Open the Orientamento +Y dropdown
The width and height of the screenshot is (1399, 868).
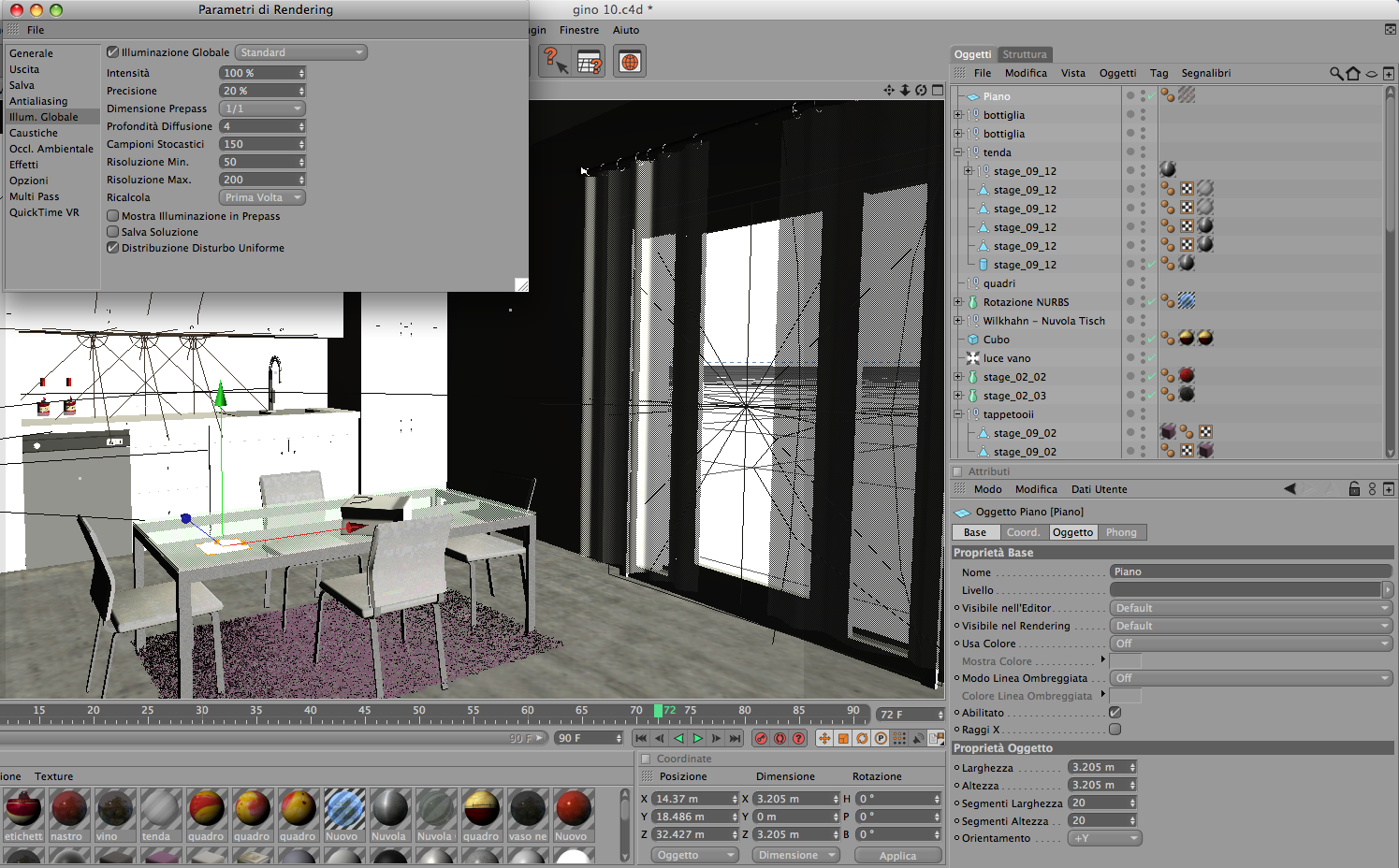coord(1105,838)
